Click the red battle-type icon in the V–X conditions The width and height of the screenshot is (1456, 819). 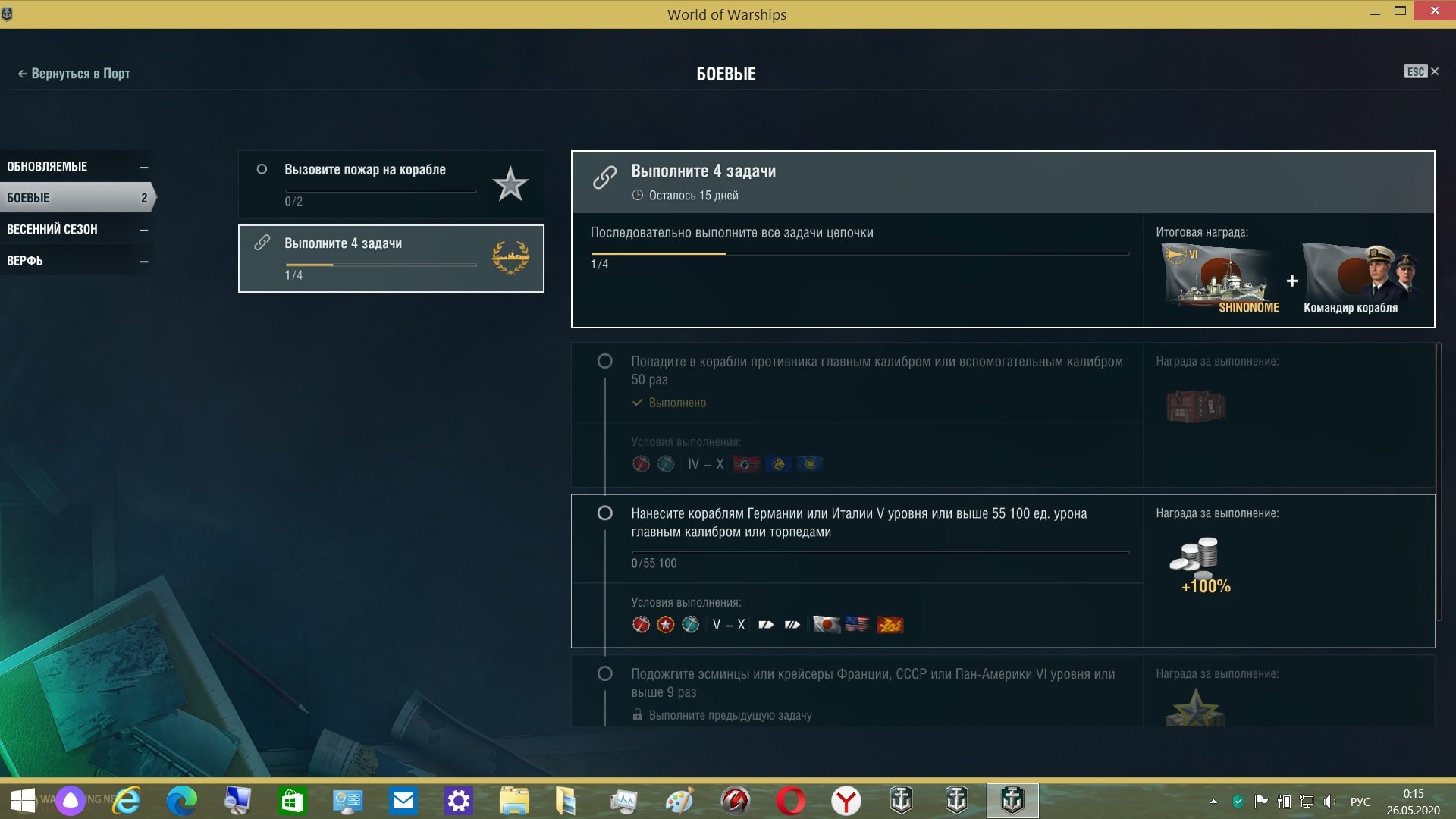(x=641, y=624)
